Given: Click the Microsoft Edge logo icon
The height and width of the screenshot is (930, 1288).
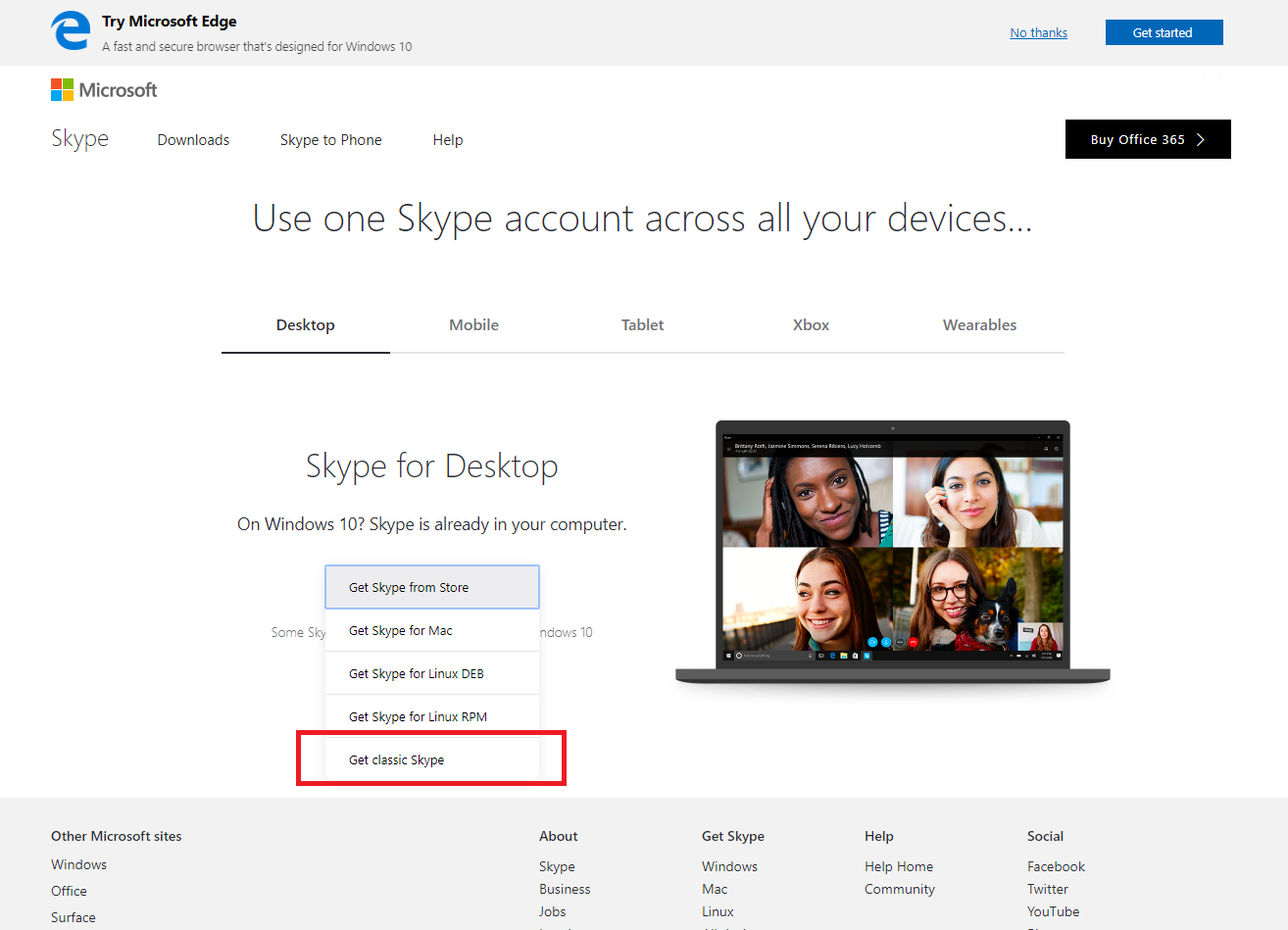Looking at the screenshot, I should click(71, 31).
